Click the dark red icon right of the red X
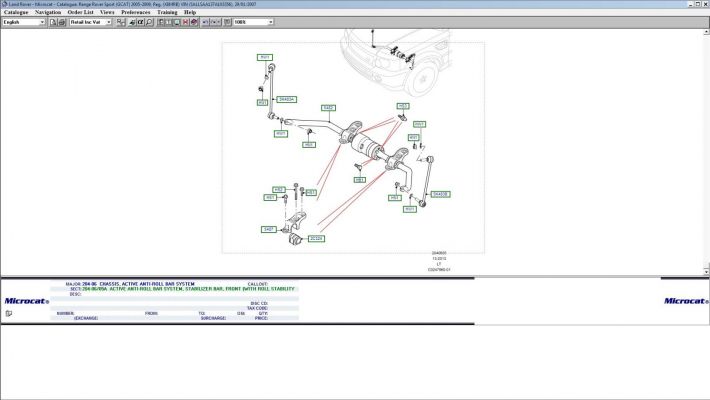 pyautogui.click(x=194, y=22)
